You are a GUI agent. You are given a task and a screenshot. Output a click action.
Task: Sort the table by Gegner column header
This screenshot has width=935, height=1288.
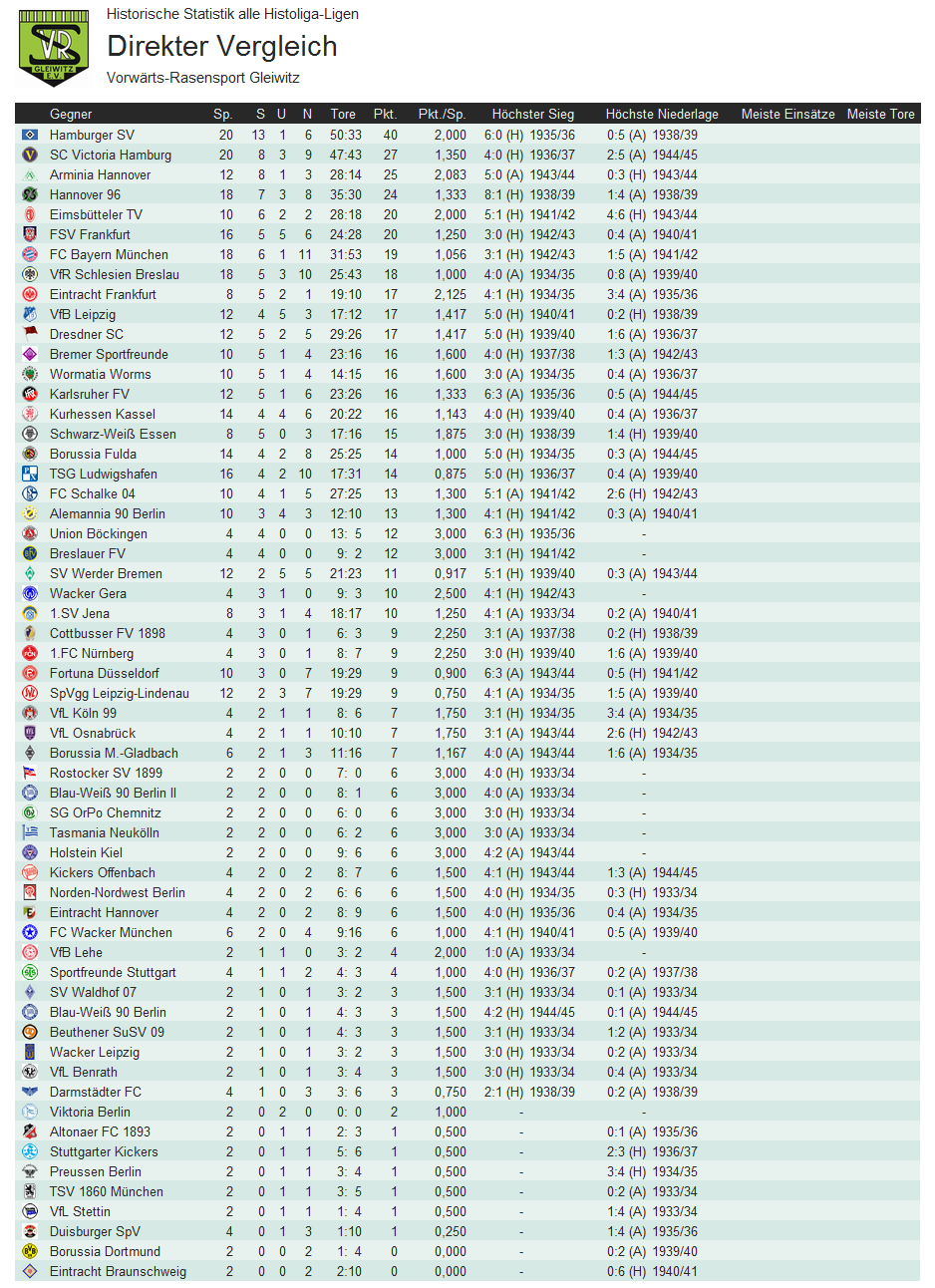[71, 114]
